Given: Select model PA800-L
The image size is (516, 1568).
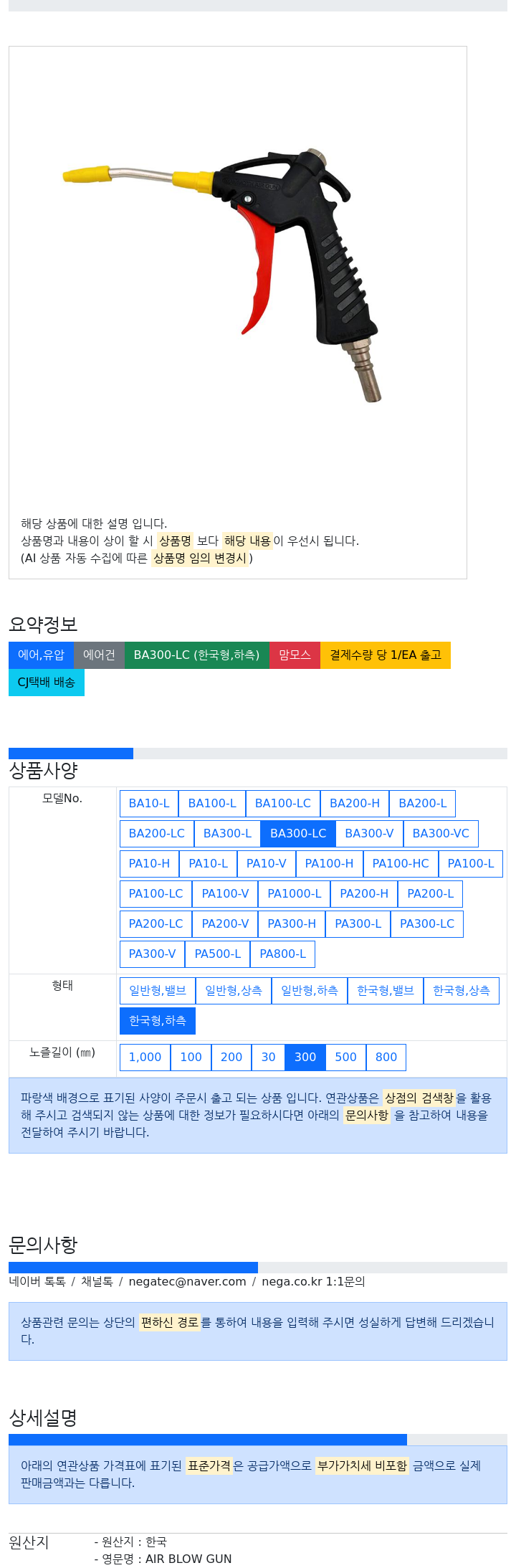Looking at the screenshot, I should pyautogui.click(x=282, y=954).
